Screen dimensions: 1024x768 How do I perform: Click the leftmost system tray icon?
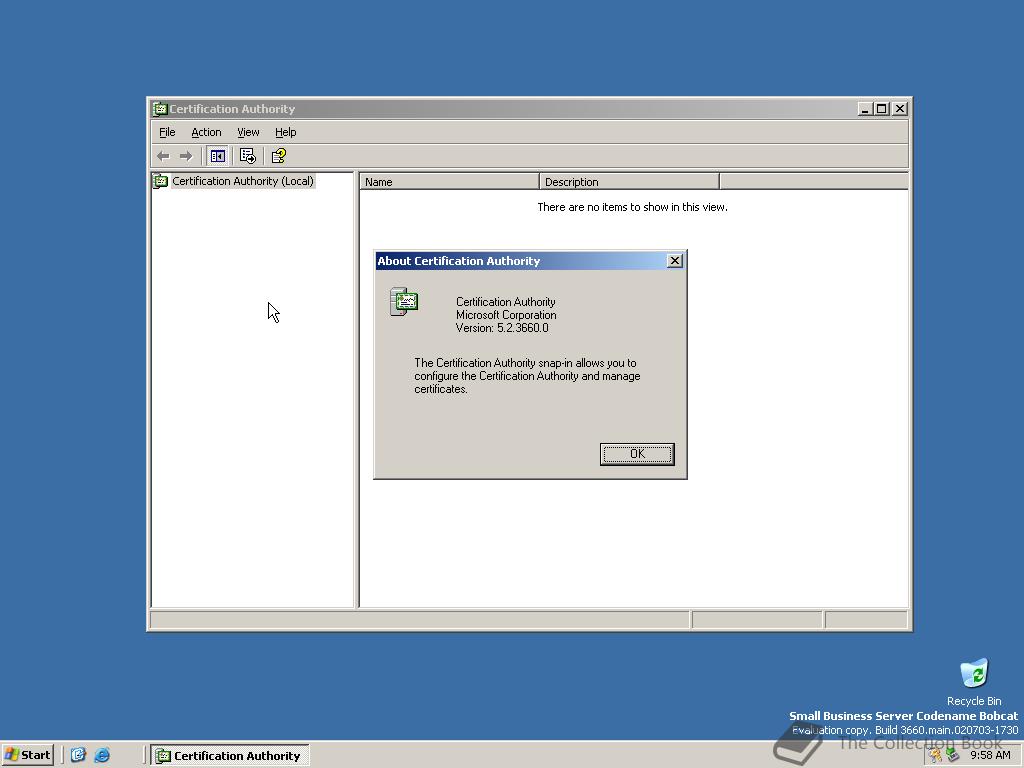[x=936, y=756]
